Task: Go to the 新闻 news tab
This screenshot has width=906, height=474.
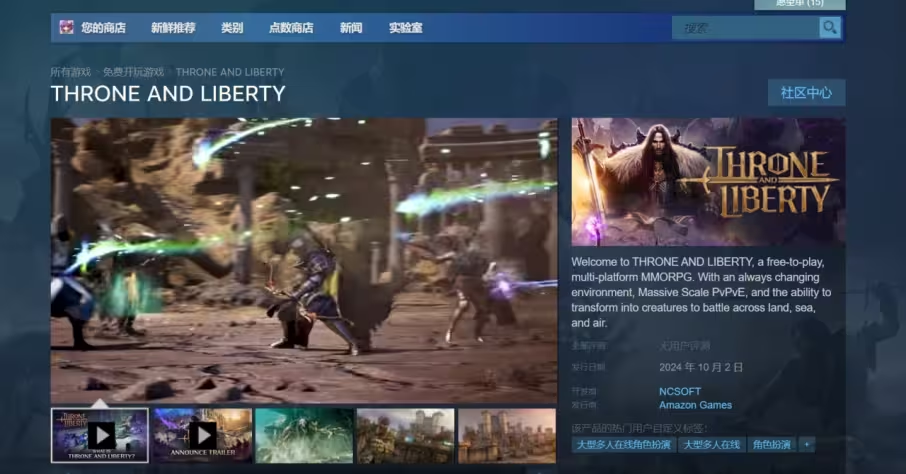Action: [x=351, y=28]
